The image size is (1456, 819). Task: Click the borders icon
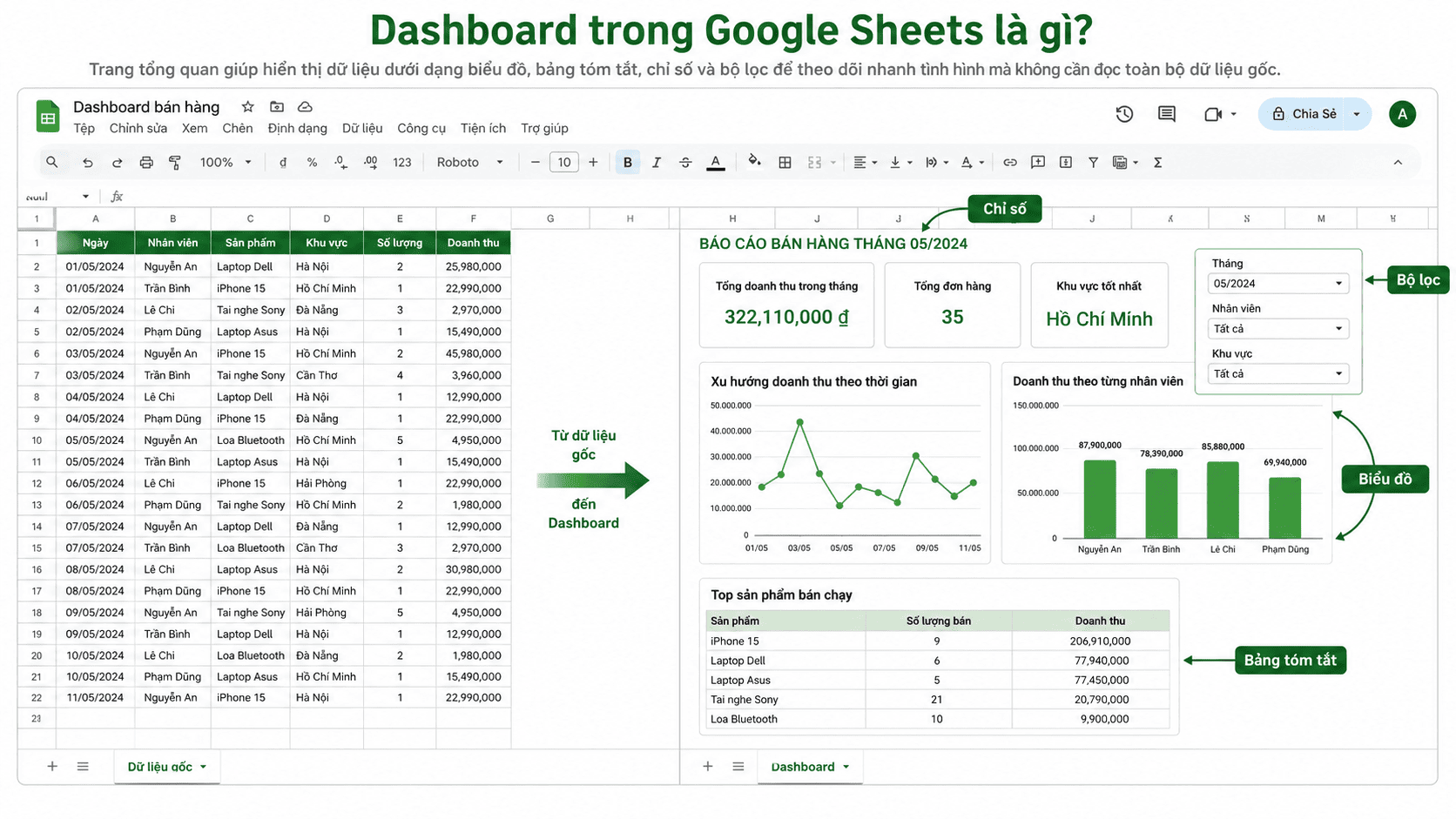coord(785,163)
